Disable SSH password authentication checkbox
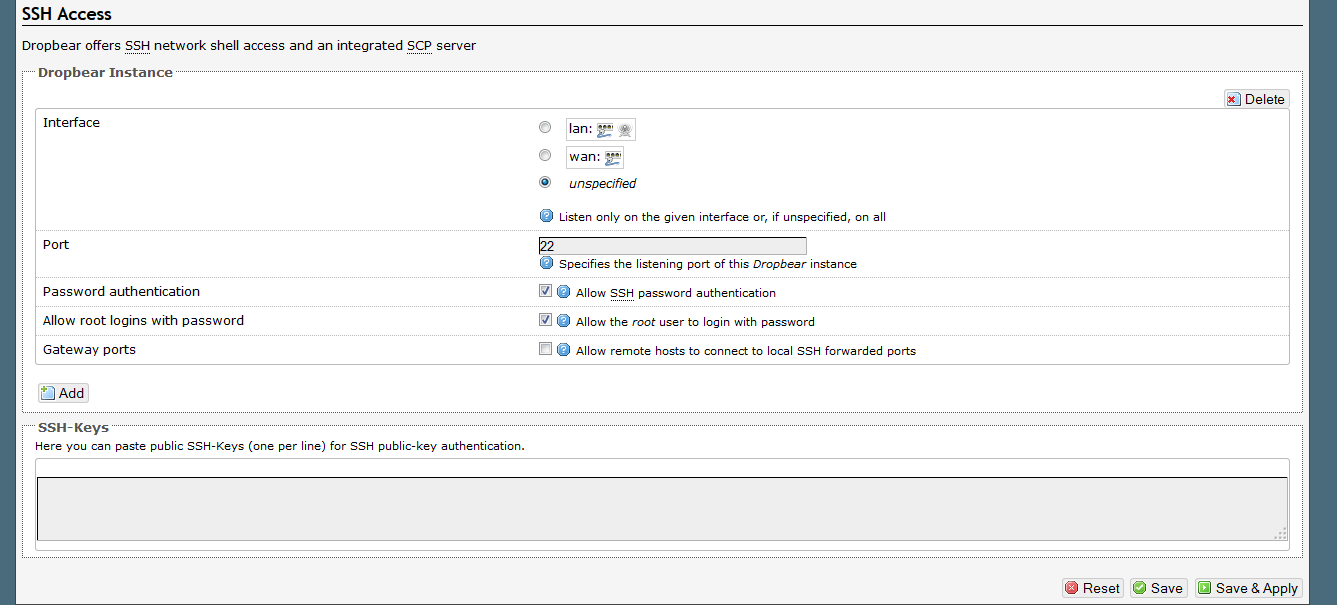Viewport: 1337px width, 605px height. coord(545,291)
